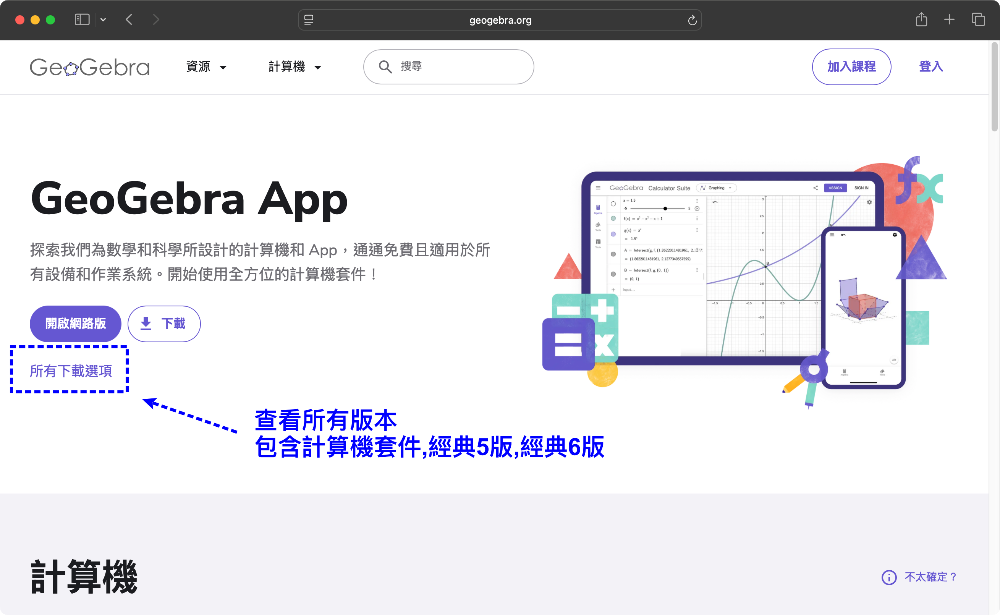The width and height of the screenshot is (1000, 615).
Task: Click the geogebra.org address bar
Action: pyautogui.click(x=500, y=20)
